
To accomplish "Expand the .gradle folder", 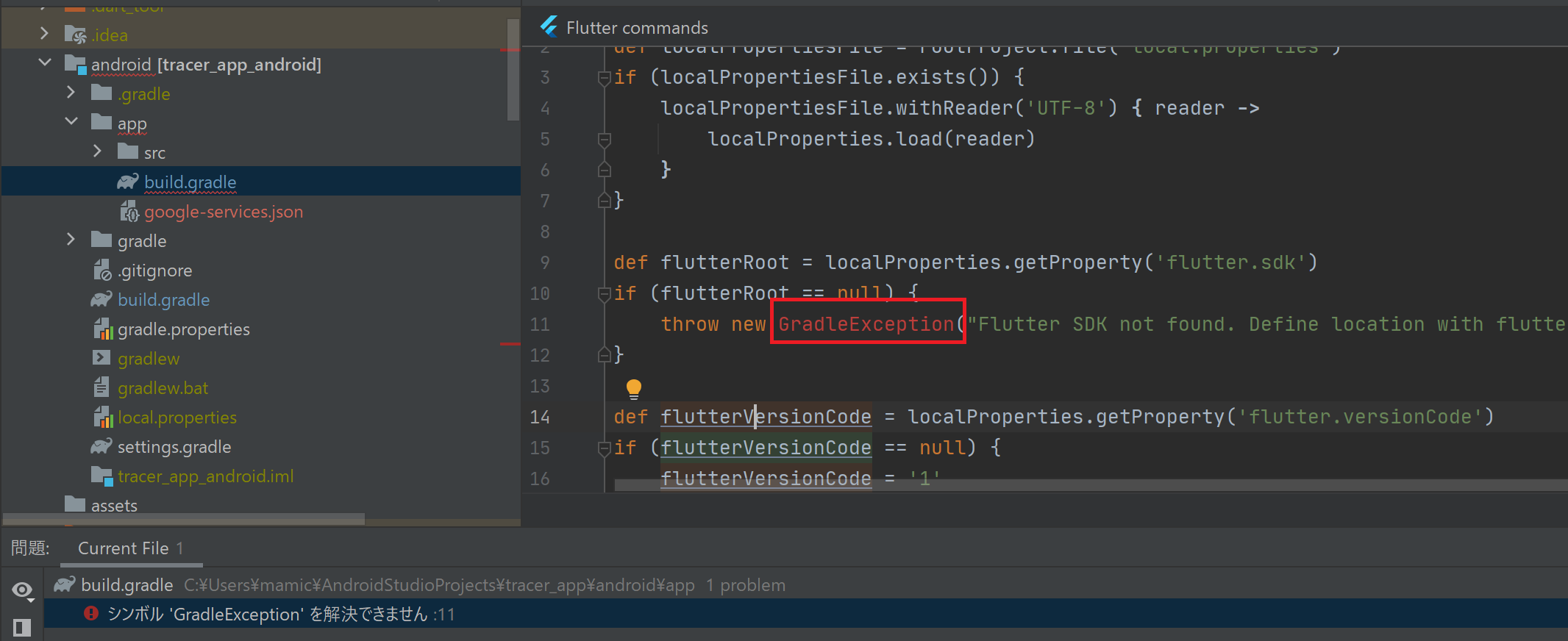I will [71, 93].
